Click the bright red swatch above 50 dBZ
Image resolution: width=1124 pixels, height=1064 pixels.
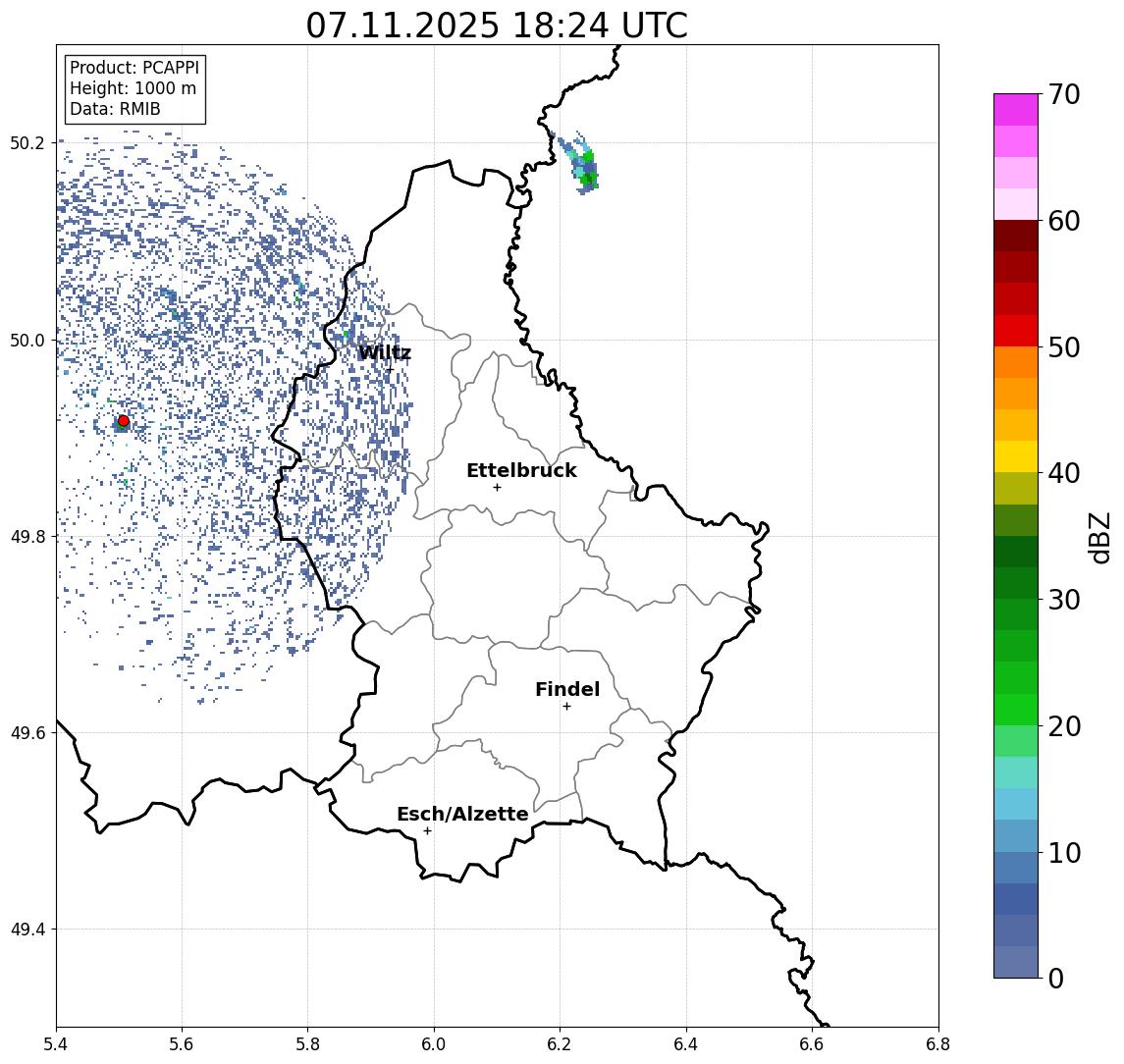(1016, 331)
